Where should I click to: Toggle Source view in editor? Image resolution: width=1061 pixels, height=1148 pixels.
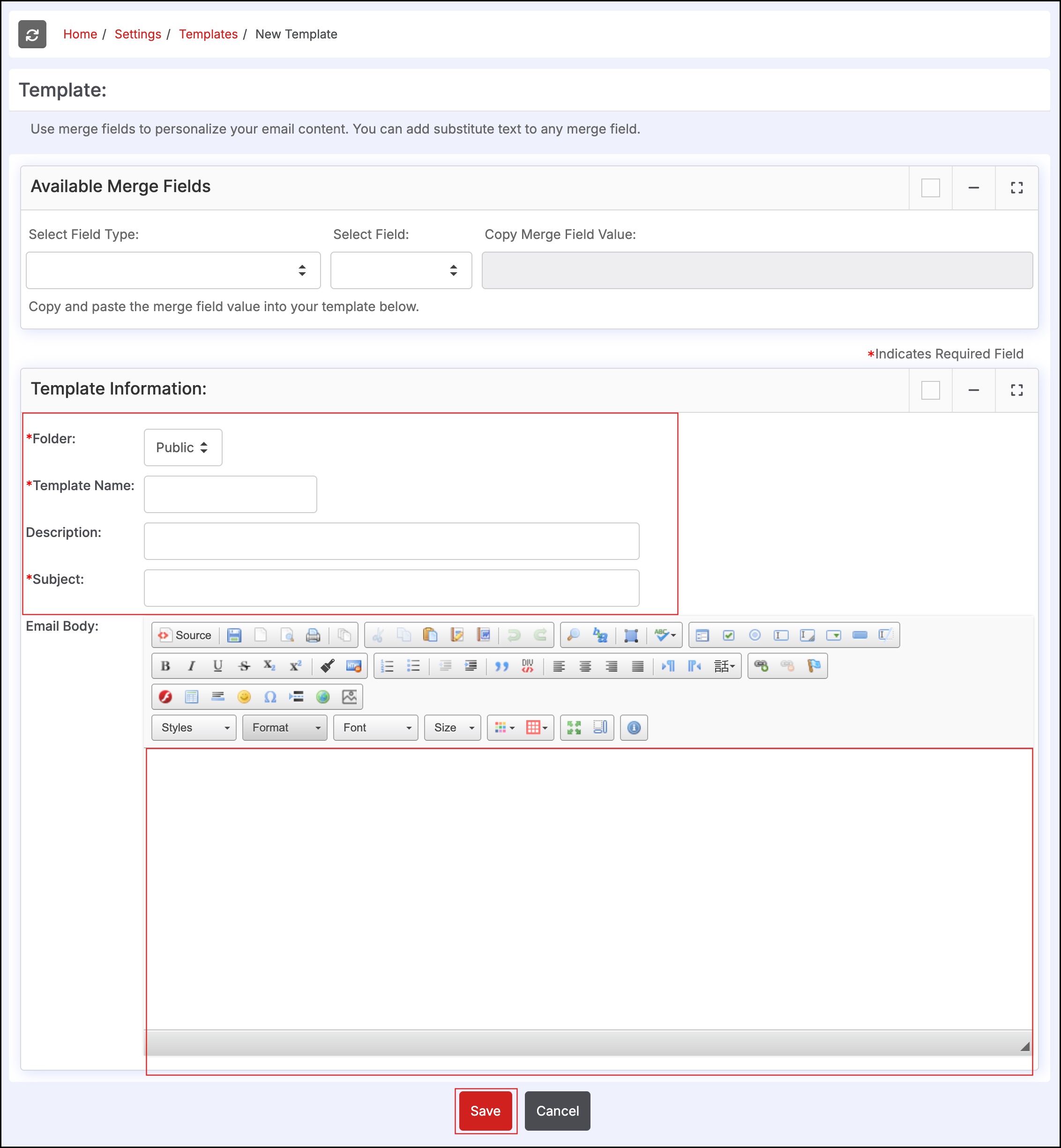pyautogui.click(x=184, y=635)
